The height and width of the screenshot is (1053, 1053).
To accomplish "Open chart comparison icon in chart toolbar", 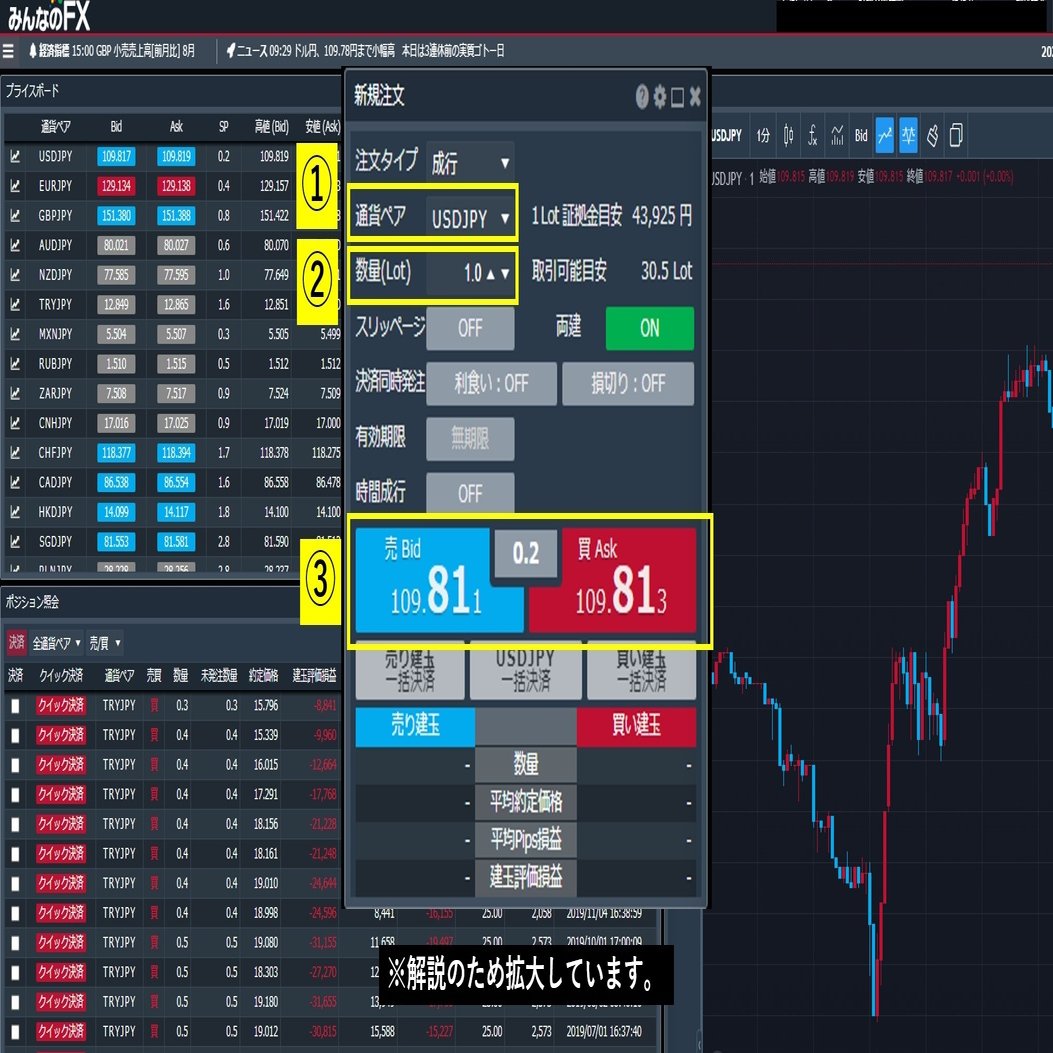I will (x=837, y=136).
